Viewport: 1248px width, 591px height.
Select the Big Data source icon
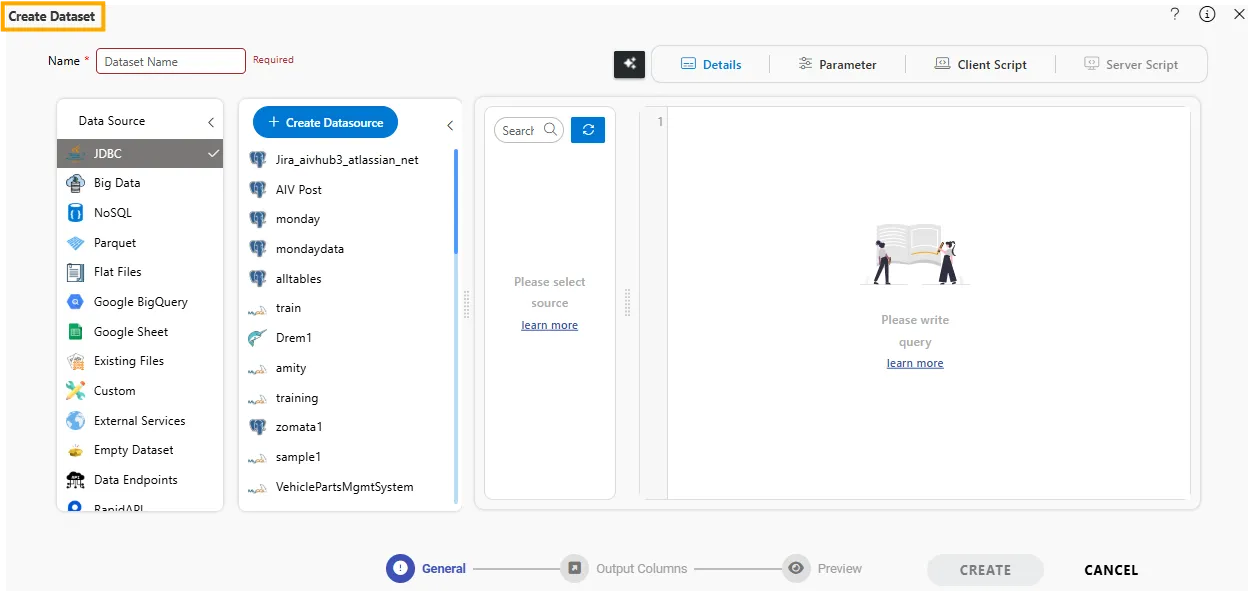coord(75,183)
